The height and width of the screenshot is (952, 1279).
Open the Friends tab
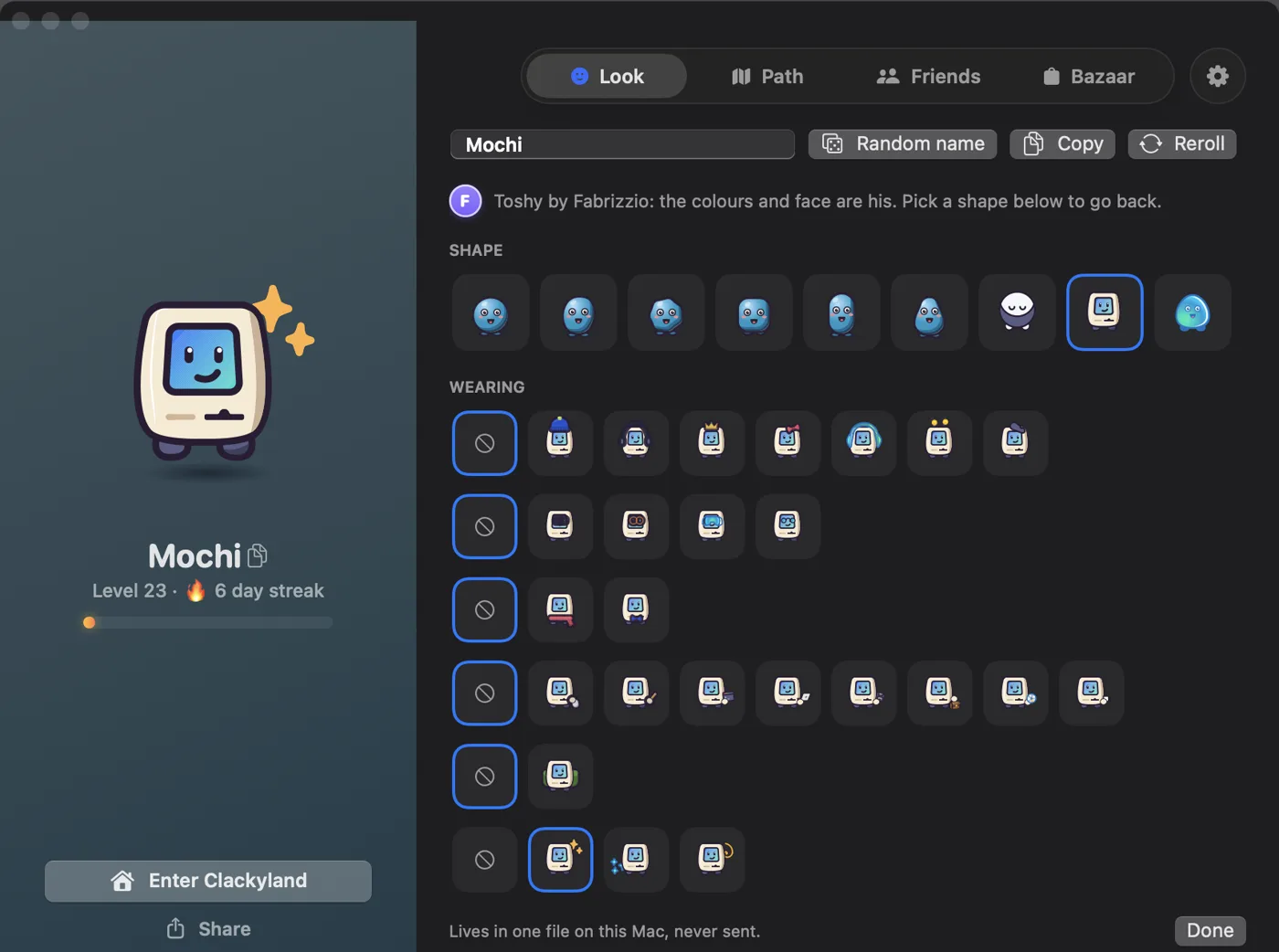(928, 76)
